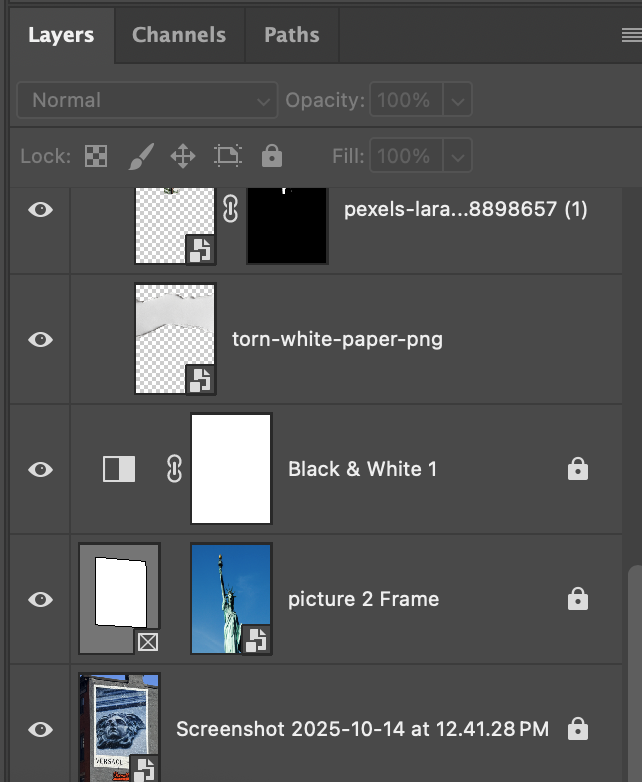The width and height of the screenshot is (642, 782).
Task: Hide the torn-white-paper-png layer
Action: click(x=40, y=339)
